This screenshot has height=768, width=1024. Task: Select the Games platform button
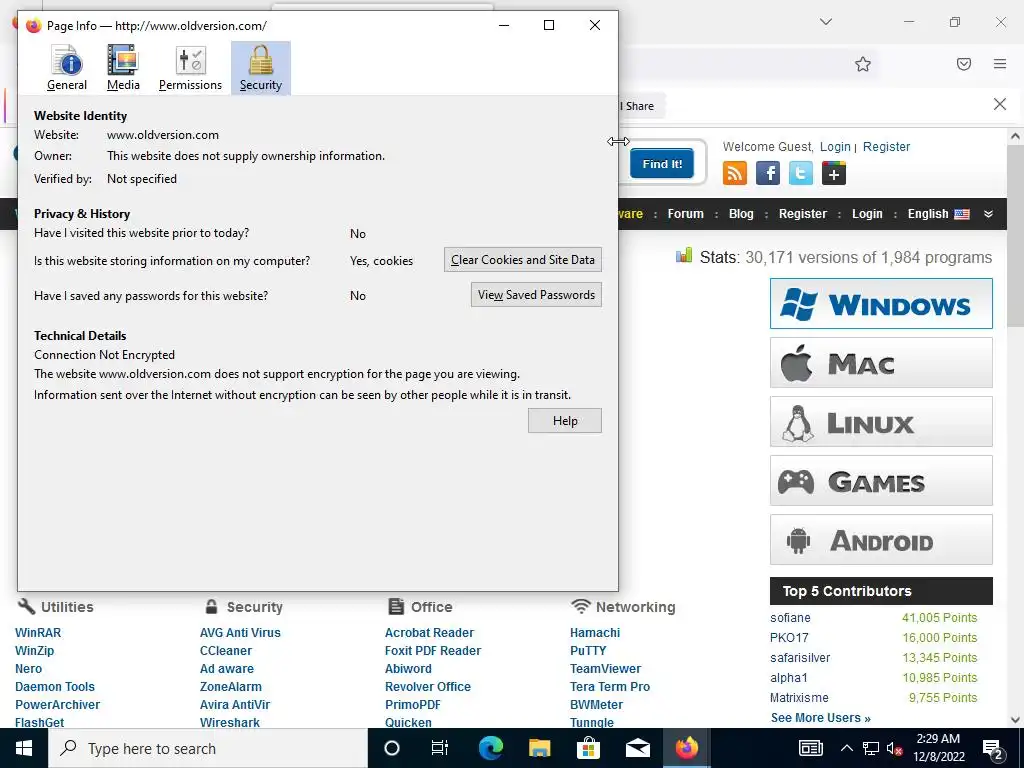click(881, 481)
